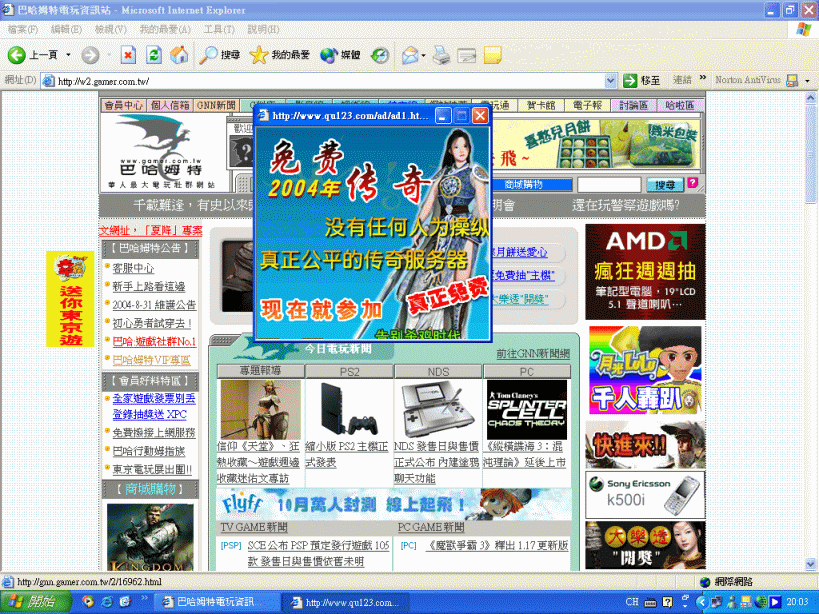Expand the 連結 links toolbar chevron
Image resolution: width=819 pixels, height=614 pixels.
703,78
